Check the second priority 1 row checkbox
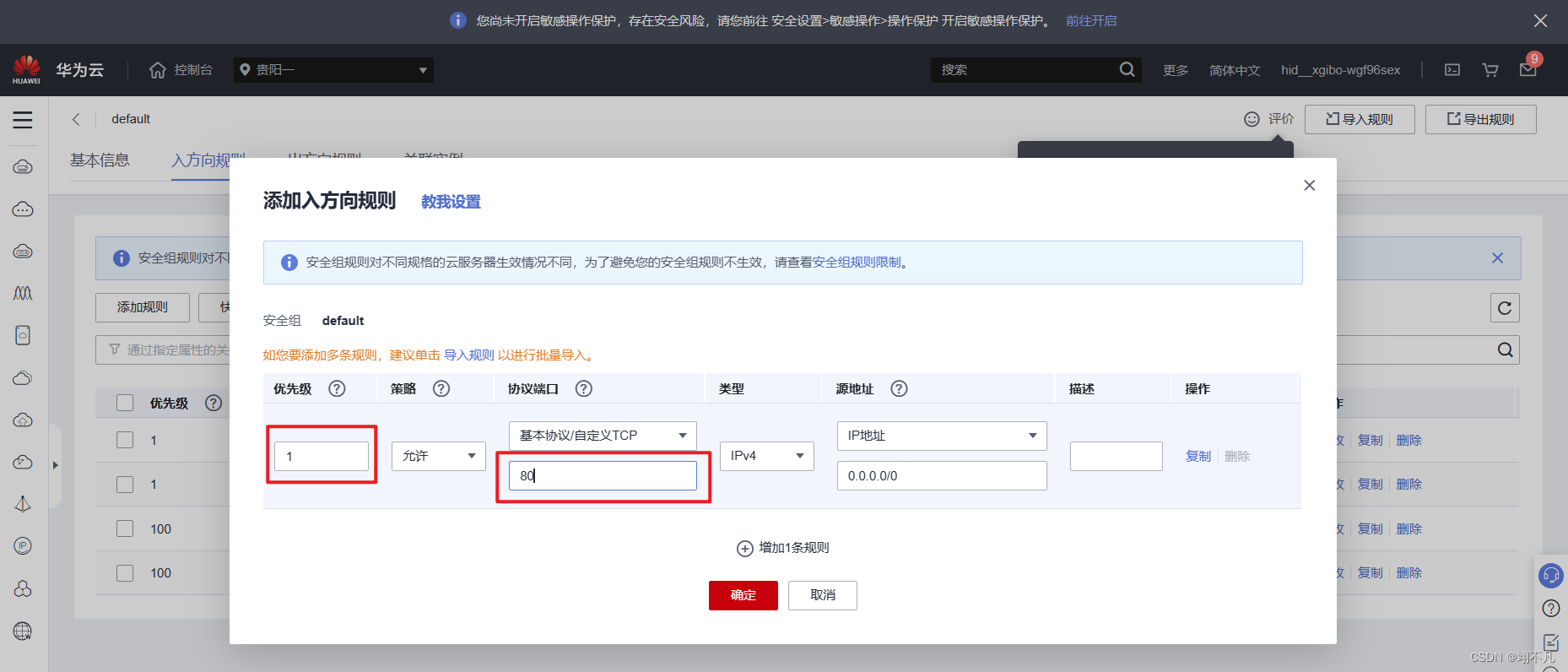The height and width of the screenshot is (672, 1568). coord(125,485)
